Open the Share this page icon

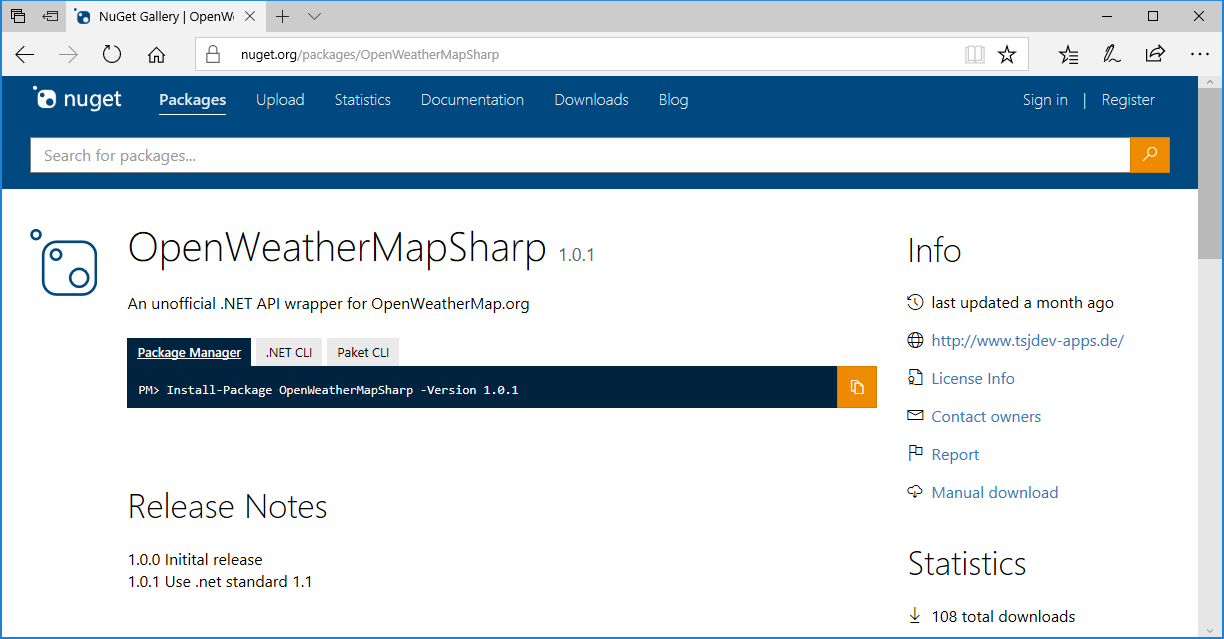[1155, 55]
